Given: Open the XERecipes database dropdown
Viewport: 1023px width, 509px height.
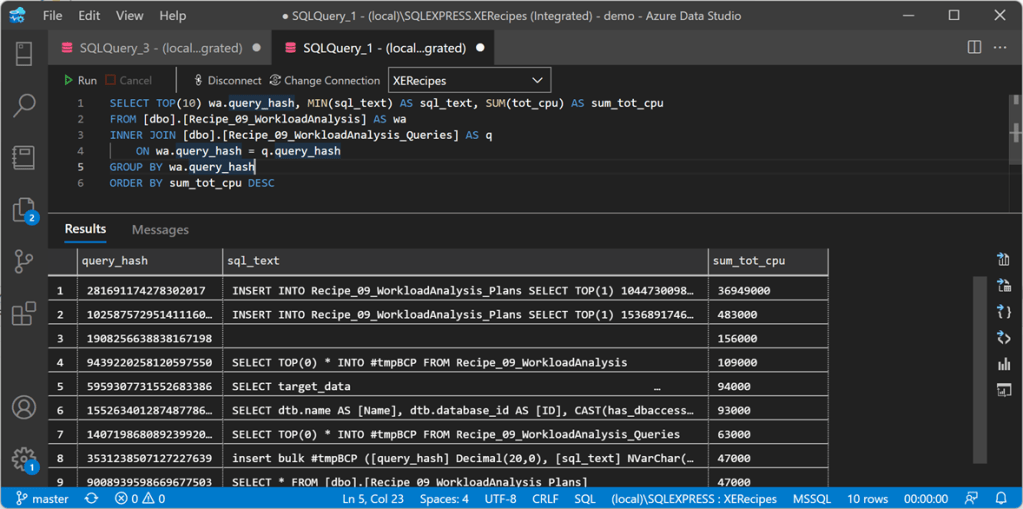Looking at the screenshot, I should click(469, 80).
